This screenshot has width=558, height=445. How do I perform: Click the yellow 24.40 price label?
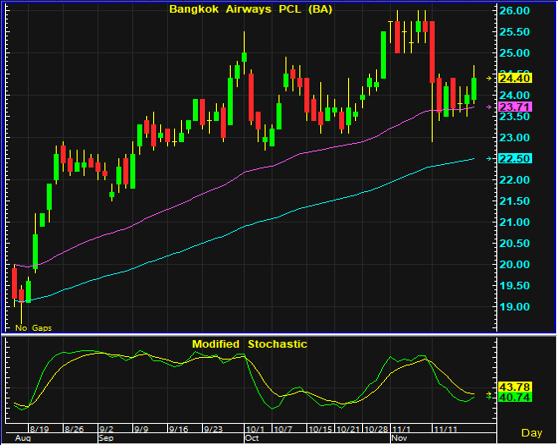(515, 78)
